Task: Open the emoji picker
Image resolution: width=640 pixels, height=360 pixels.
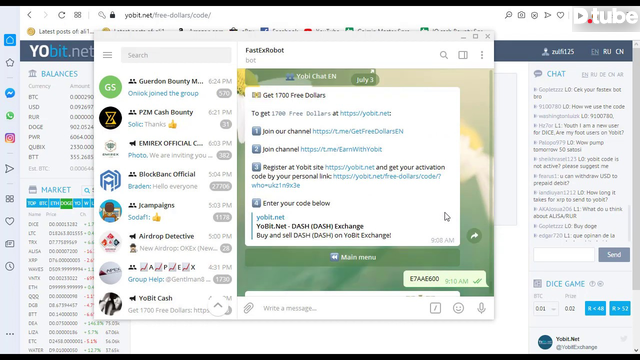Action: point(458,308)
